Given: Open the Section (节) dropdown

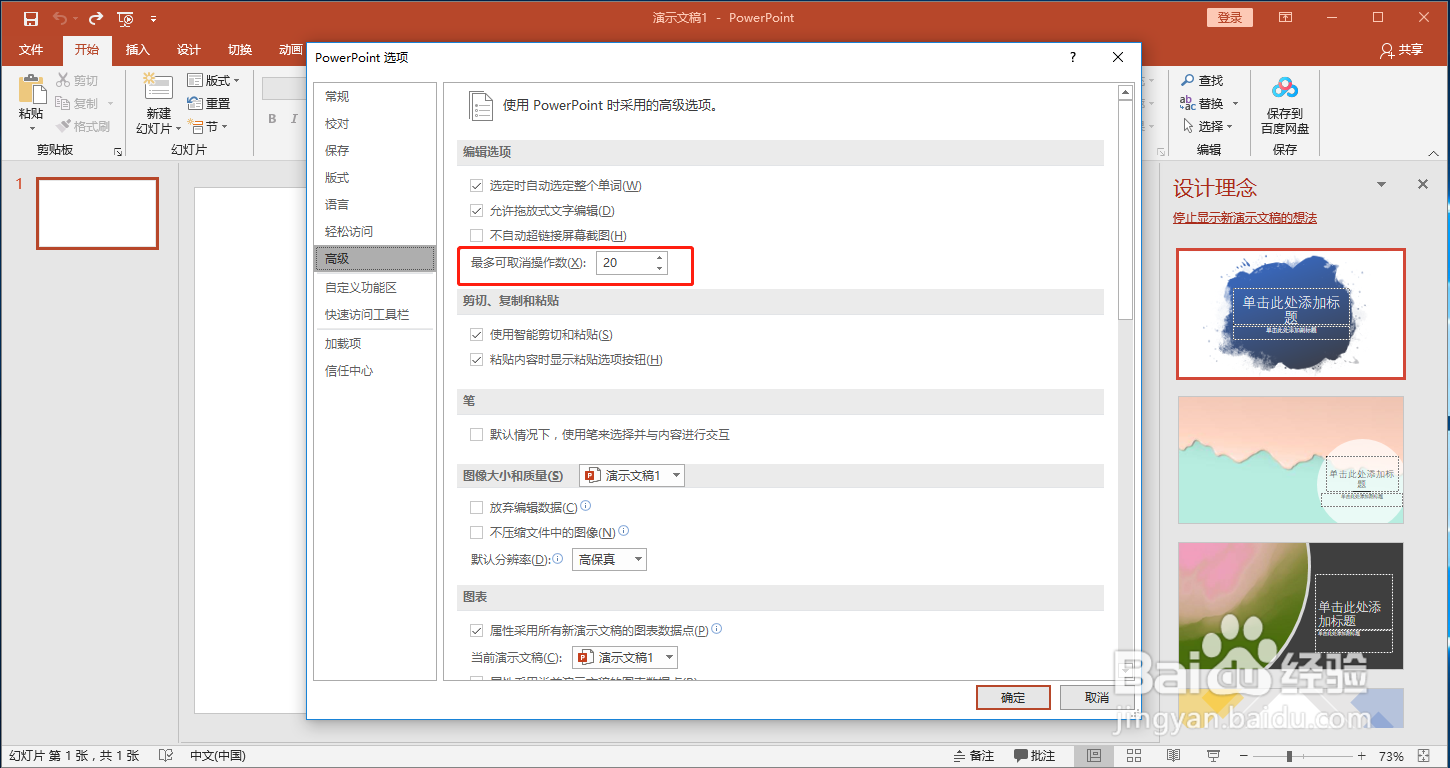Looking at the screenshot, I should pyautogui.click(x=208, y=127).
